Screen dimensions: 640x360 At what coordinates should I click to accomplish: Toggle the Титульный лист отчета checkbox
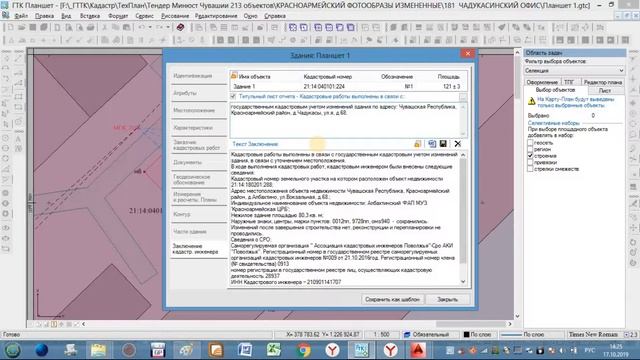233,96
